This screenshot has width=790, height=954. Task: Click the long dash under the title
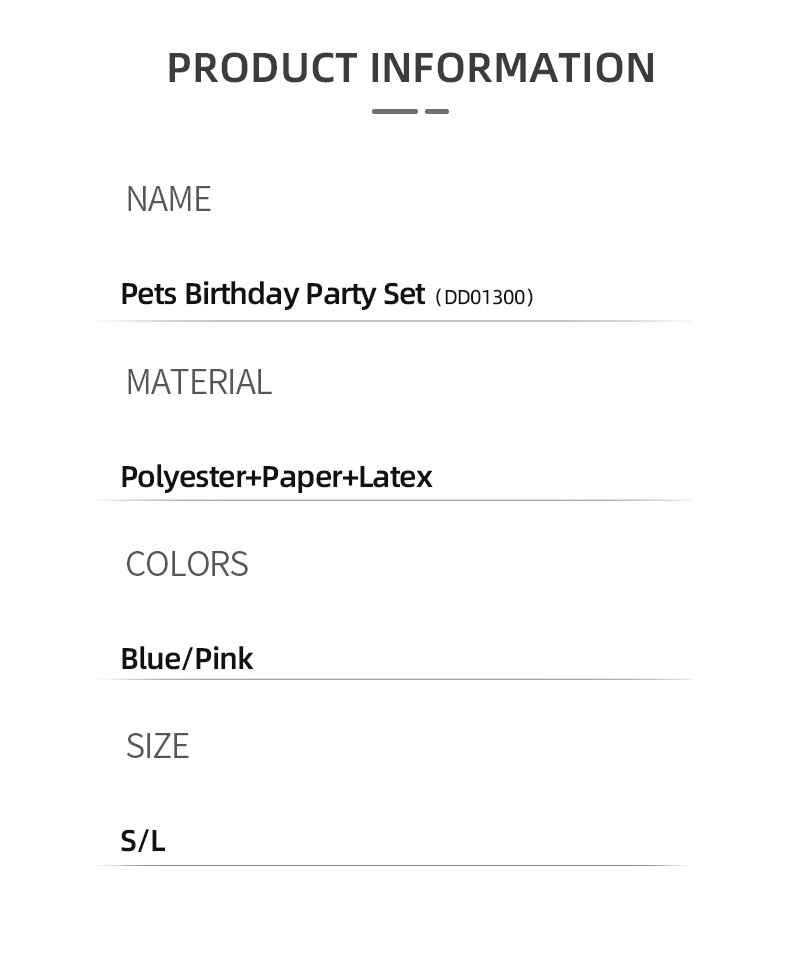click(x=395, y=111)
